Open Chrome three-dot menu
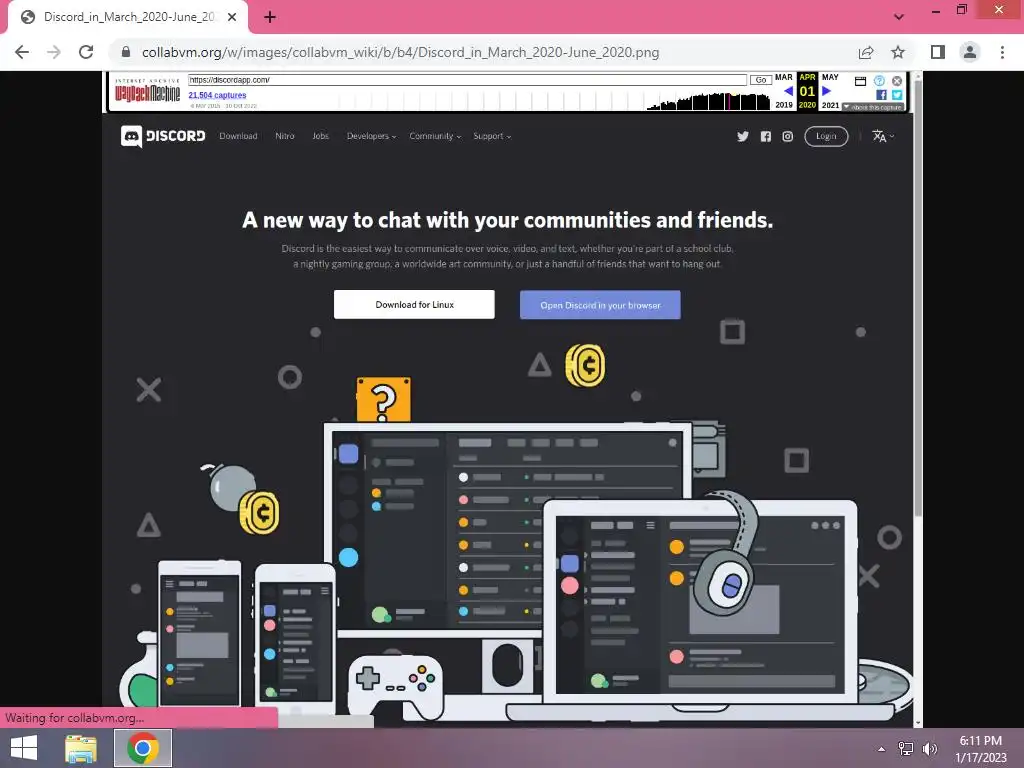The width and height of the screenshot is (1024, 768). point(1002,52)
